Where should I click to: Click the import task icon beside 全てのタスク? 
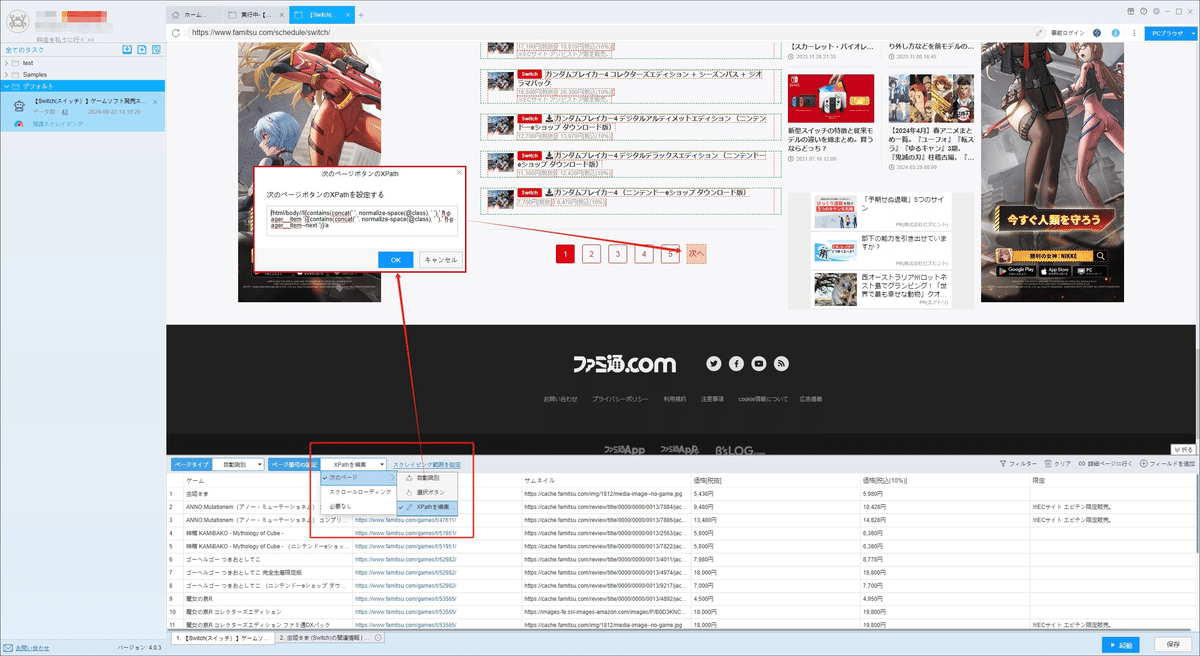coord(128,49)
